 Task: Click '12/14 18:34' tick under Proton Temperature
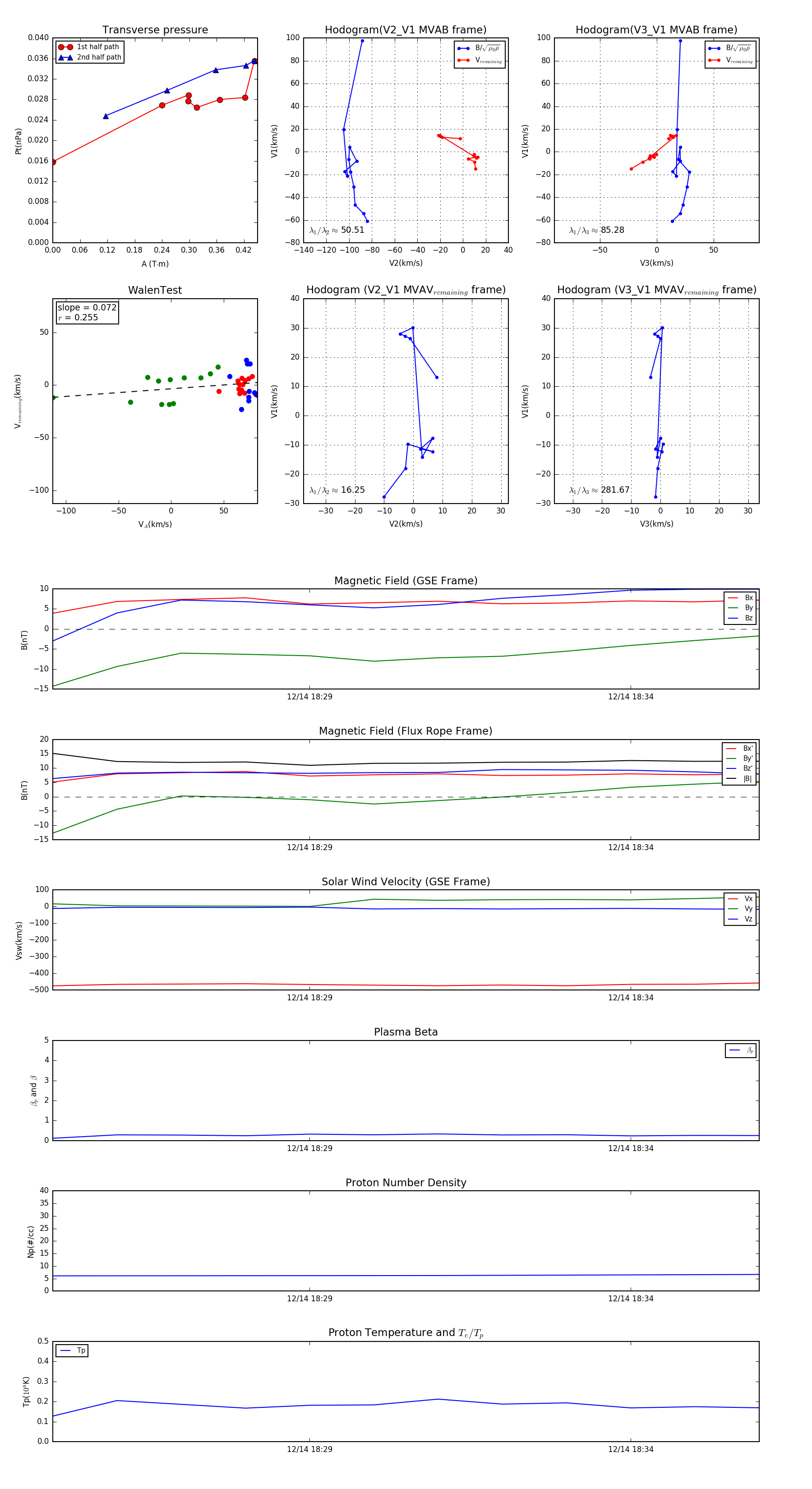tap(631, 1450)
